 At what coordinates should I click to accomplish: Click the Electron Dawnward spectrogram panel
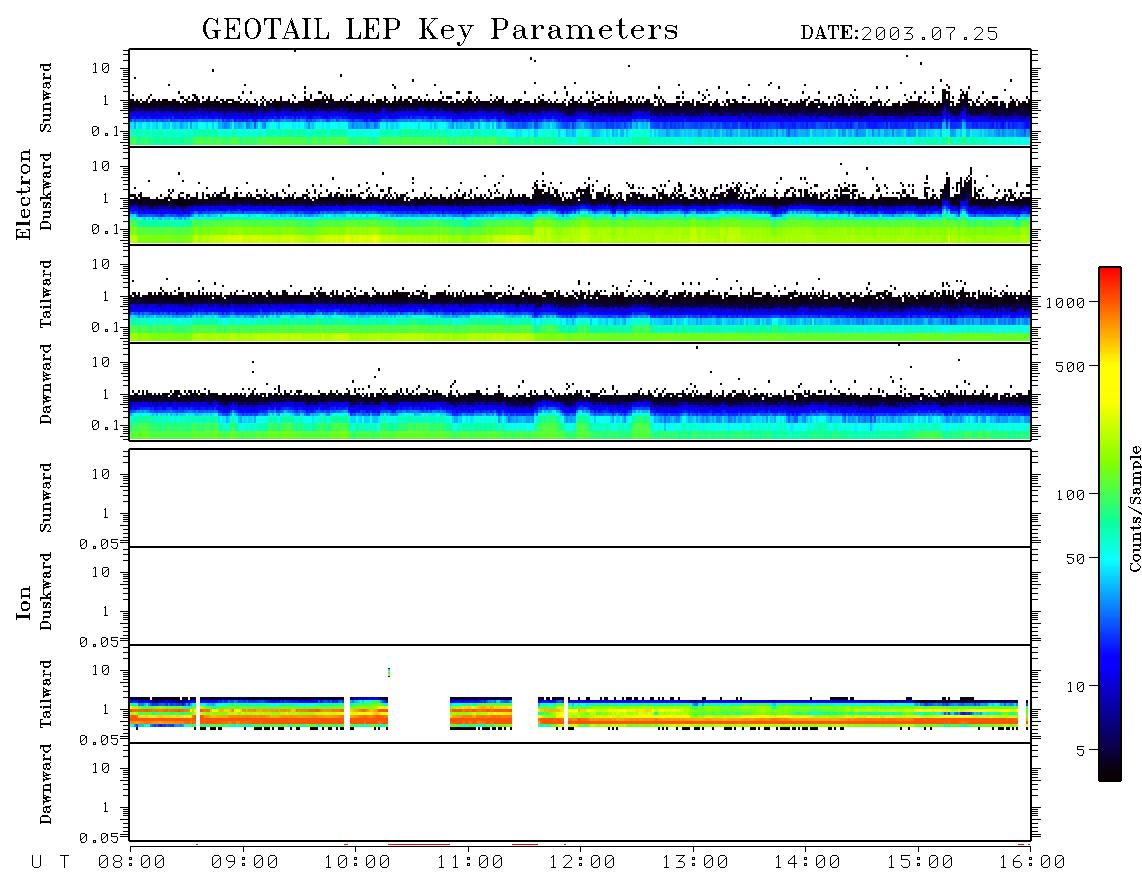[x=580, y=391]
